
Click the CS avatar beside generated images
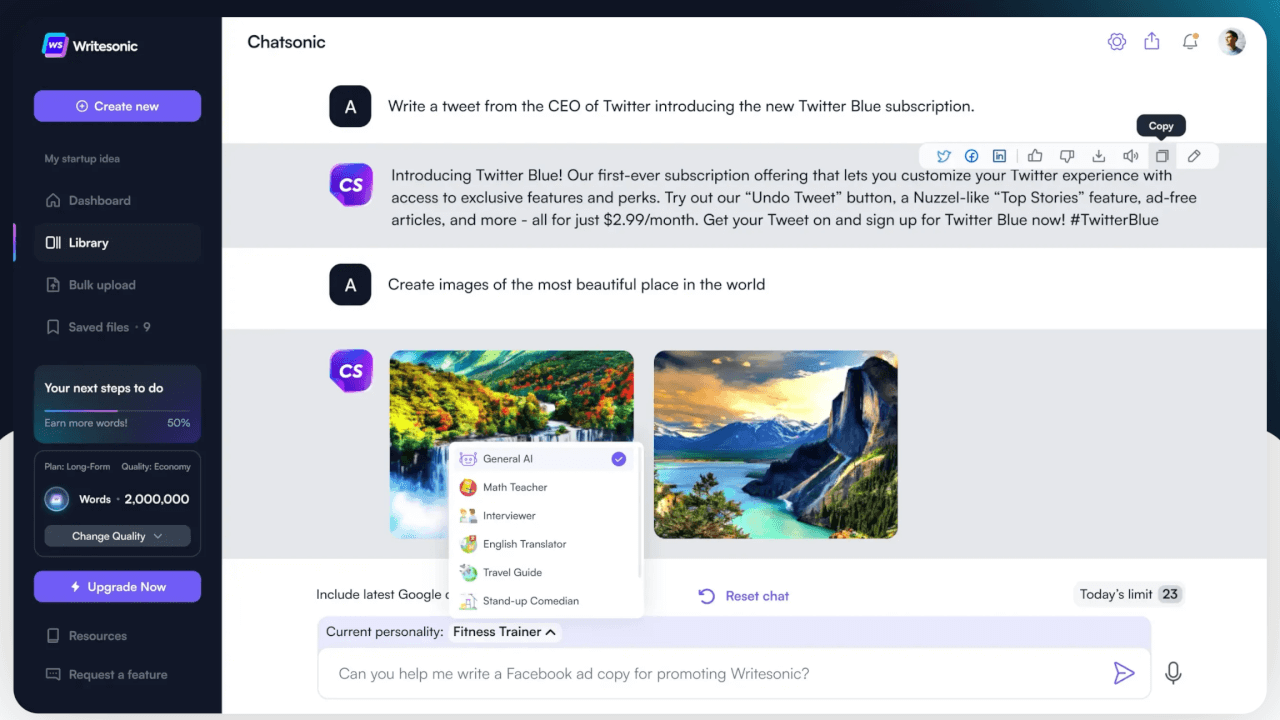pos(351,371)
